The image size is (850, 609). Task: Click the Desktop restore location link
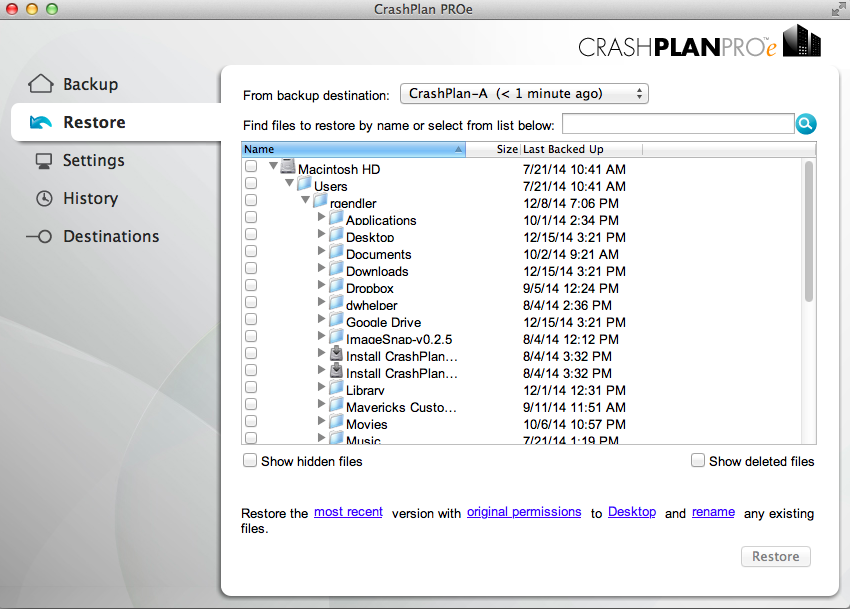click(632, 512)
